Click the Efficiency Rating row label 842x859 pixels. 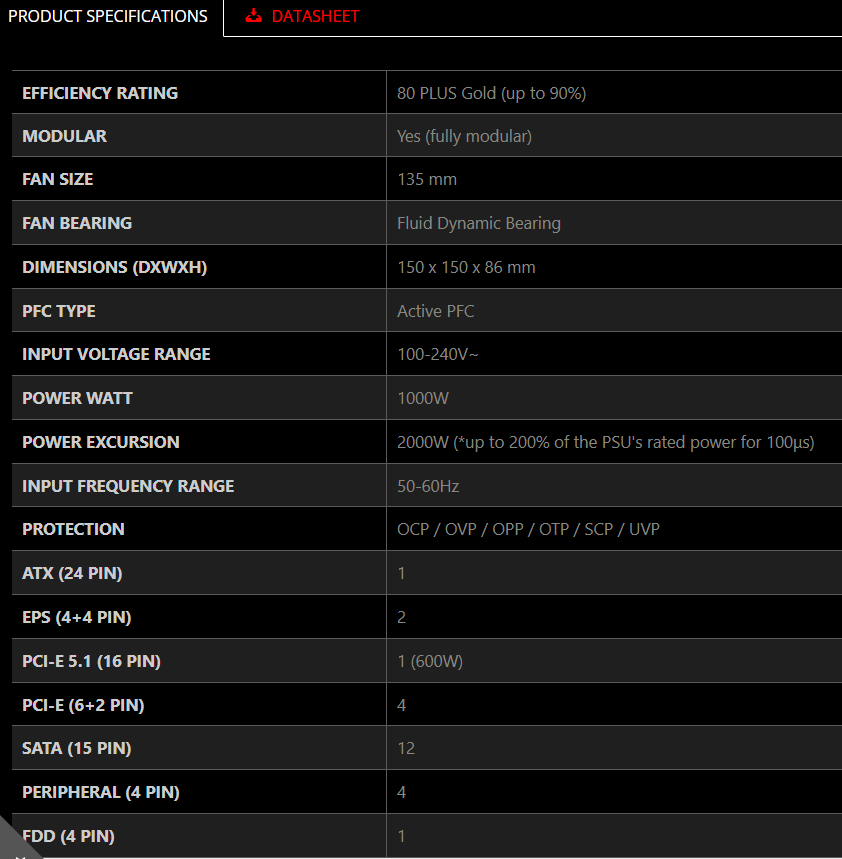100,93
